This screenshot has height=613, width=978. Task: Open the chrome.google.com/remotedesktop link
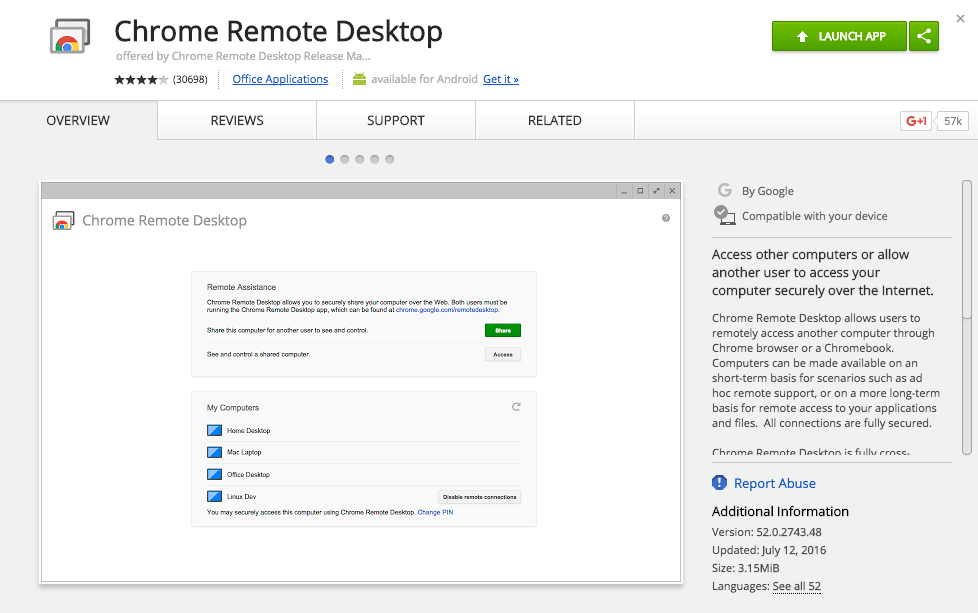click(x=447, y=310)
